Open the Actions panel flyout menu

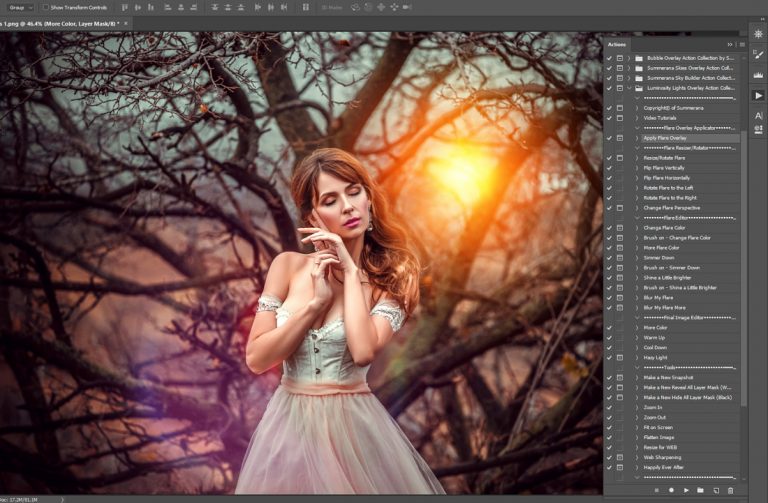(x=741, y=44)
